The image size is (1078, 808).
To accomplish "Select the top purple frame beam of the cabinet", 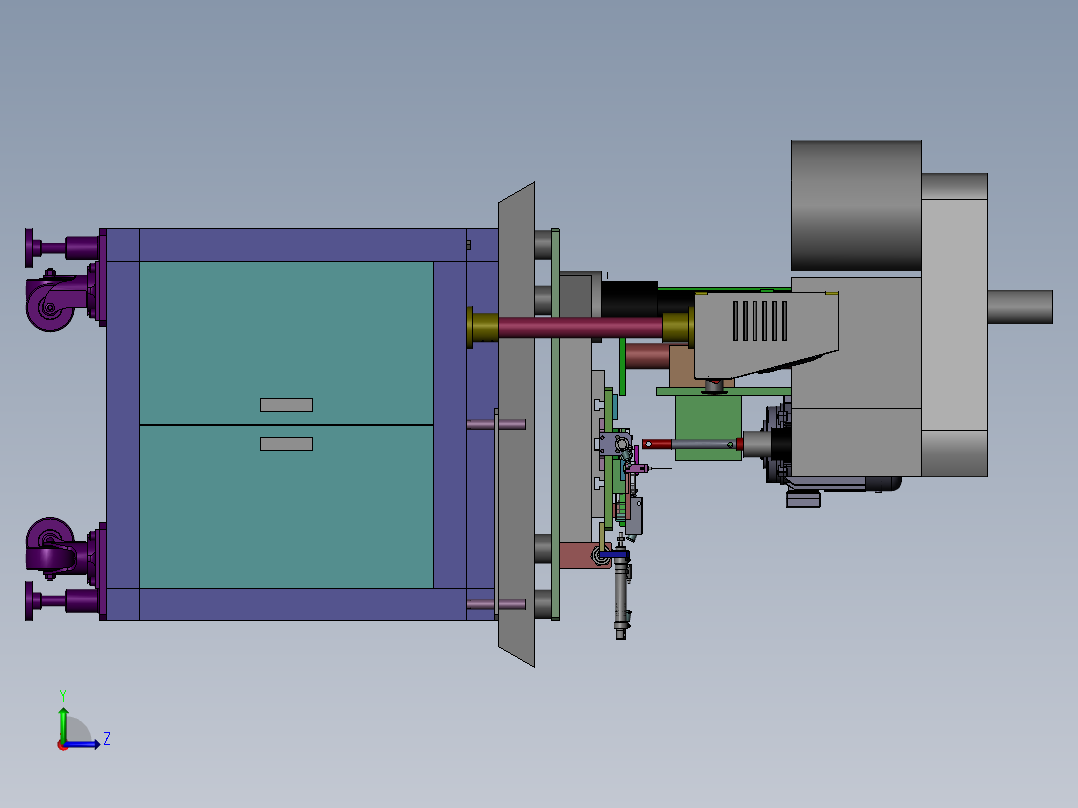I will tap(302, 245).
